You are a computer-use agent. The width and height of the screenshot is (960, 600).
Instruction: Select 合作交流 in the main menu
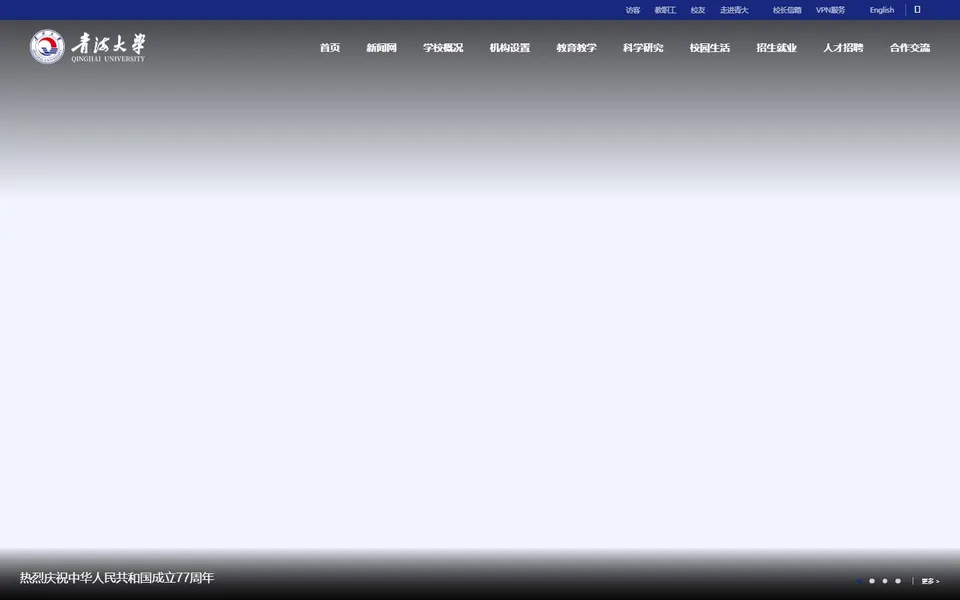pos(910,48)
